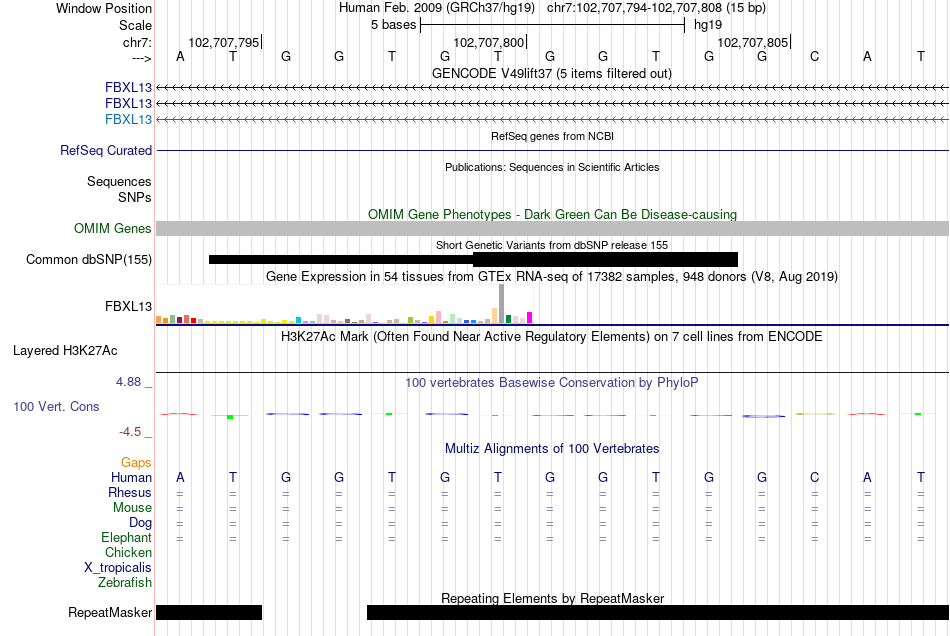Click the 5 bases scale bar label

[394, 25]
